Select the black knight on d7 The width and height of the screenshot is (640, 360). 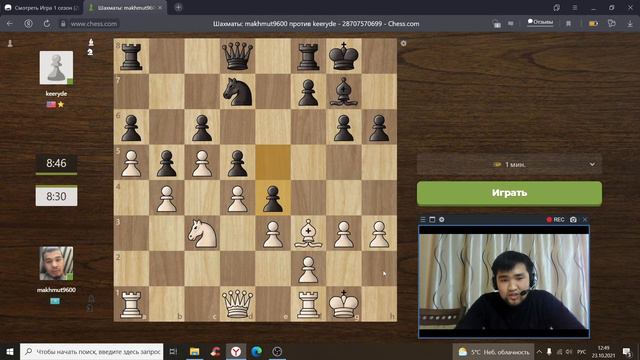237,92
